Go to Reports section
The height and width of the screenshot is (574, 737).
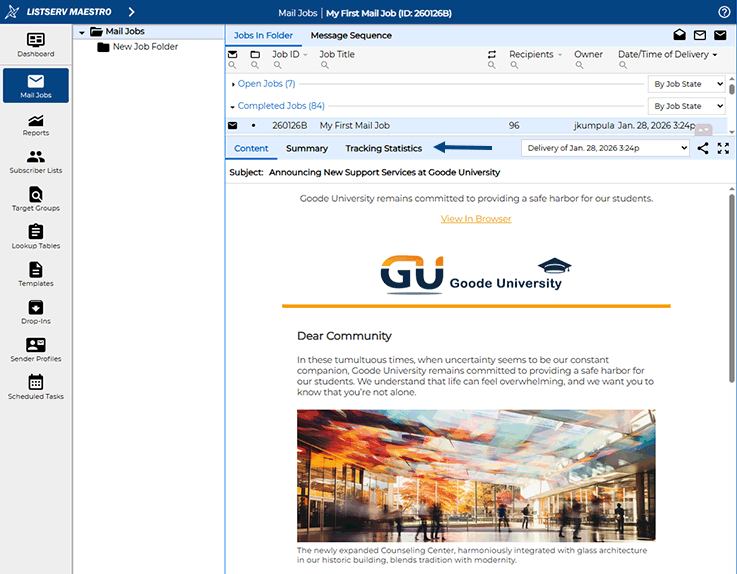click(36, 124)
